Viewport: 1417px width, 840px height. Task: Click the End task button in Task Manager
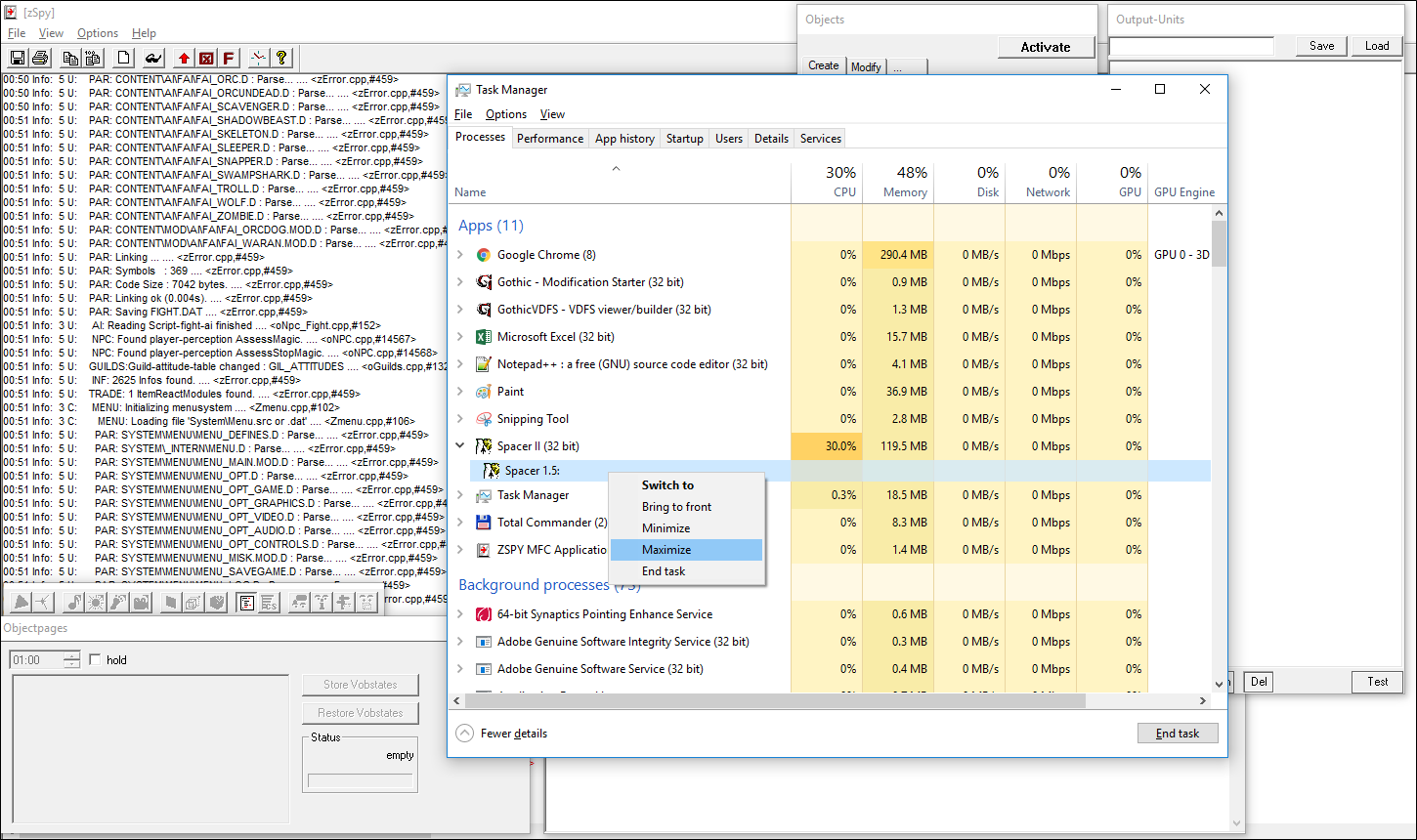[x=1178, y=734]
